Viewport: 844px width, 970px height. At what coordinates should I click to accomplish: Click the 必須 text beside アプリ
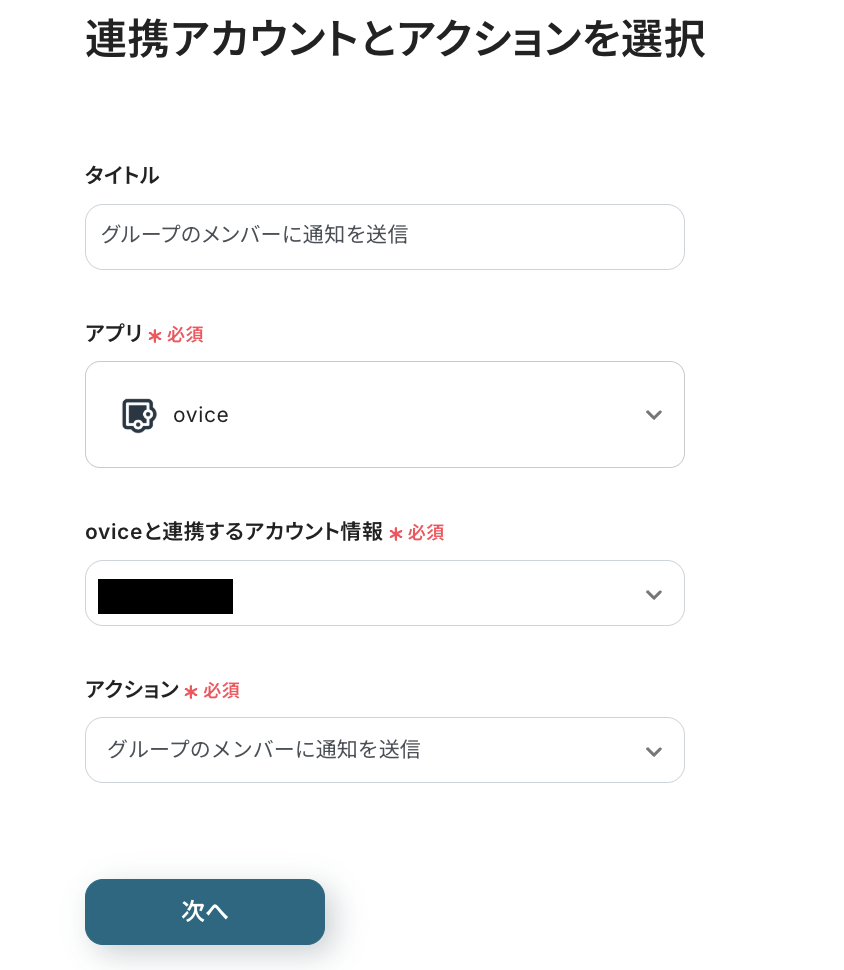(185, 335)
